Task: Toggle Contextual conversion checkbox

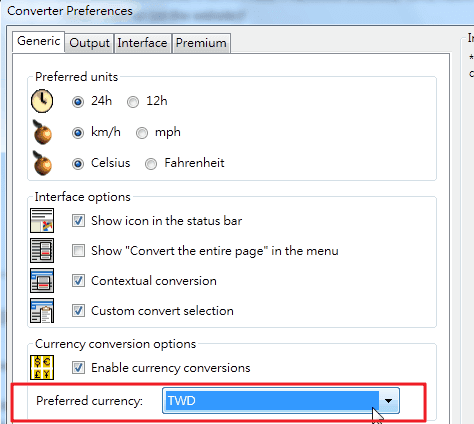Action: click(78, 280)
